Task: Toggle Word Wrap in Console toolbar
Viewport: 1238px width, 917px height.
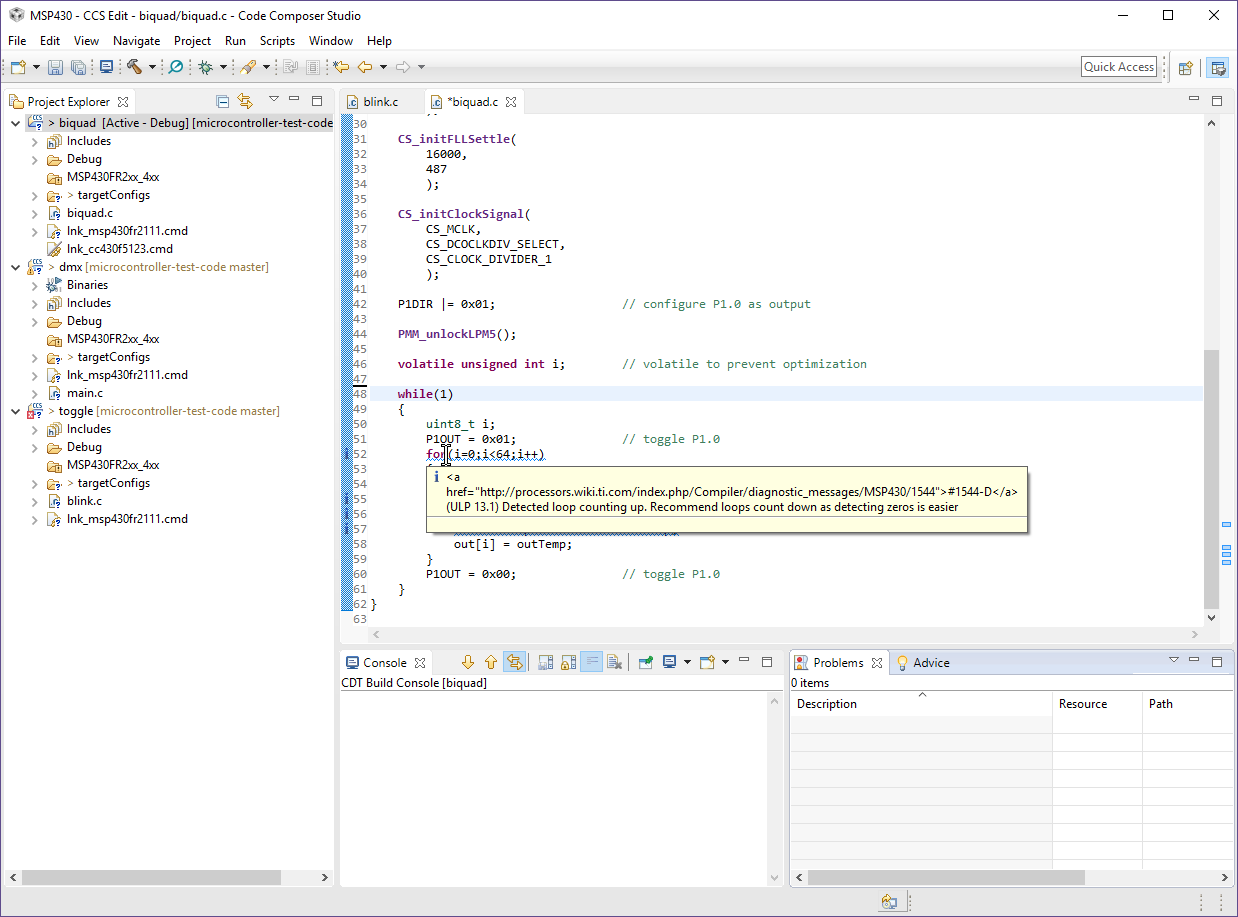Action: pos(591,662)
